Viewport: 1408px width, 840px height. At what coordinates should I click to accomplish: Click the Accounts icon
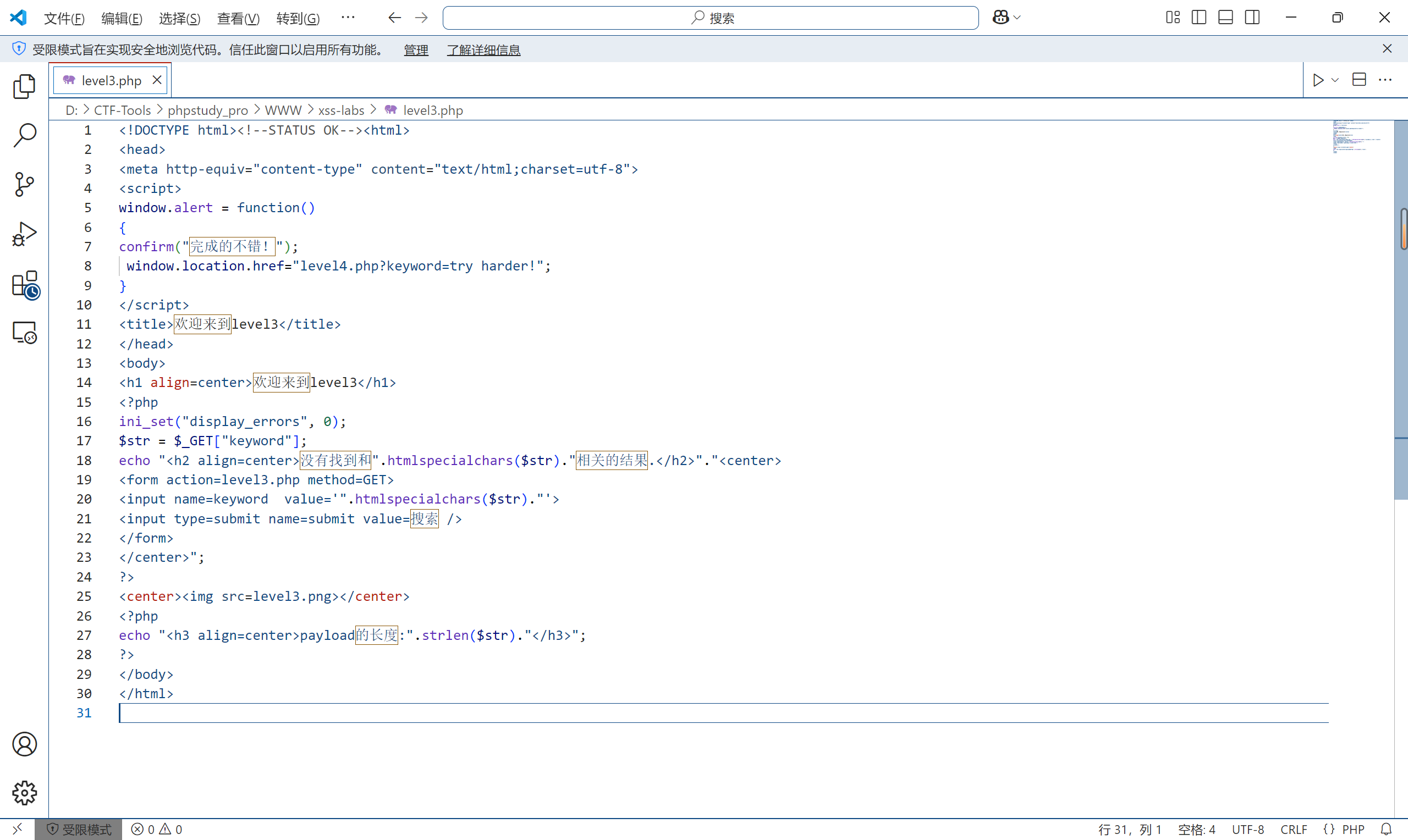(x=24, y=744)
